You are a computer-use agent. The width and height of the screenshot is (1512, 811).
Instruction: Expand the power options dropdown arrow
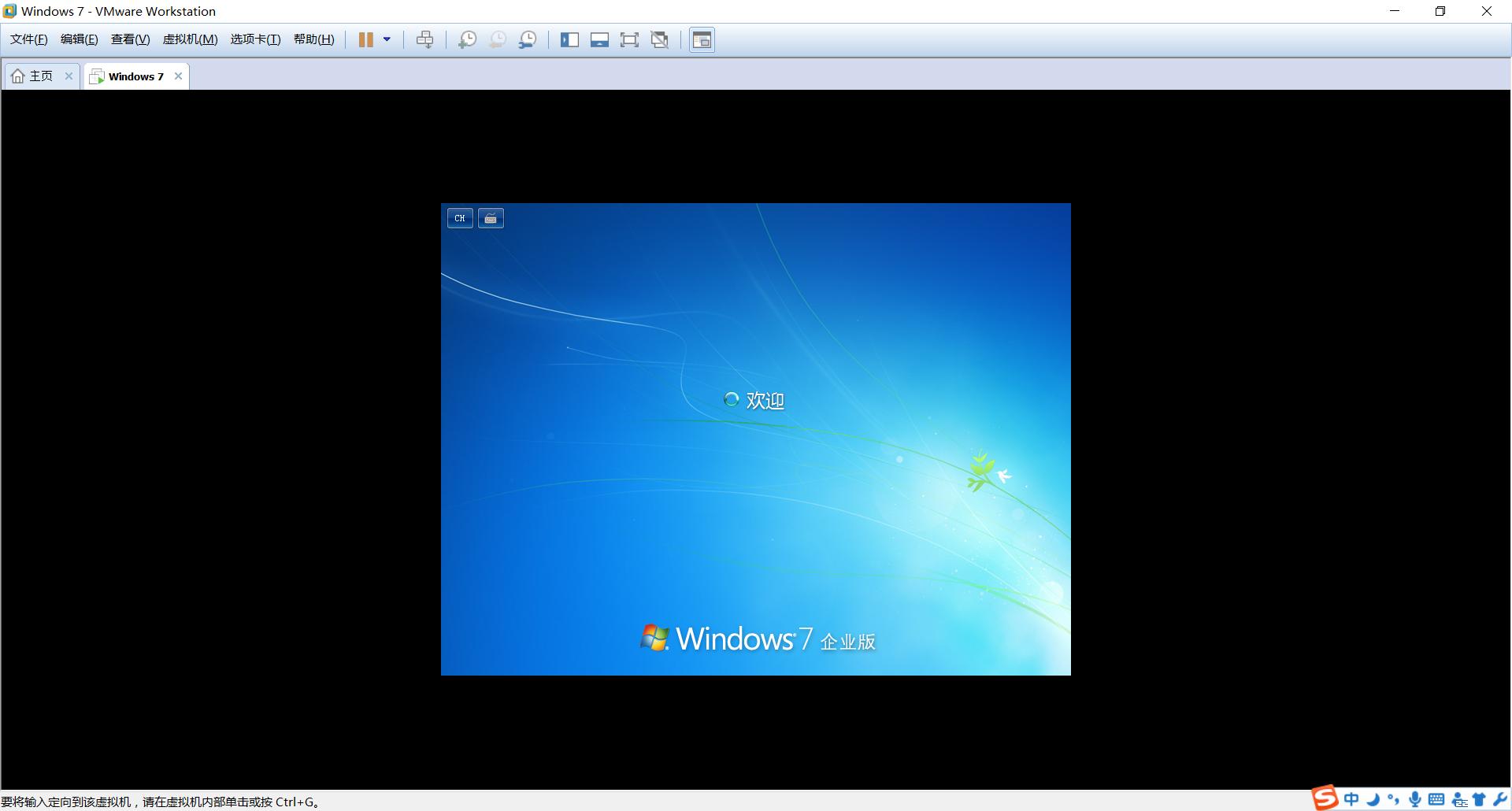[387, 39]
